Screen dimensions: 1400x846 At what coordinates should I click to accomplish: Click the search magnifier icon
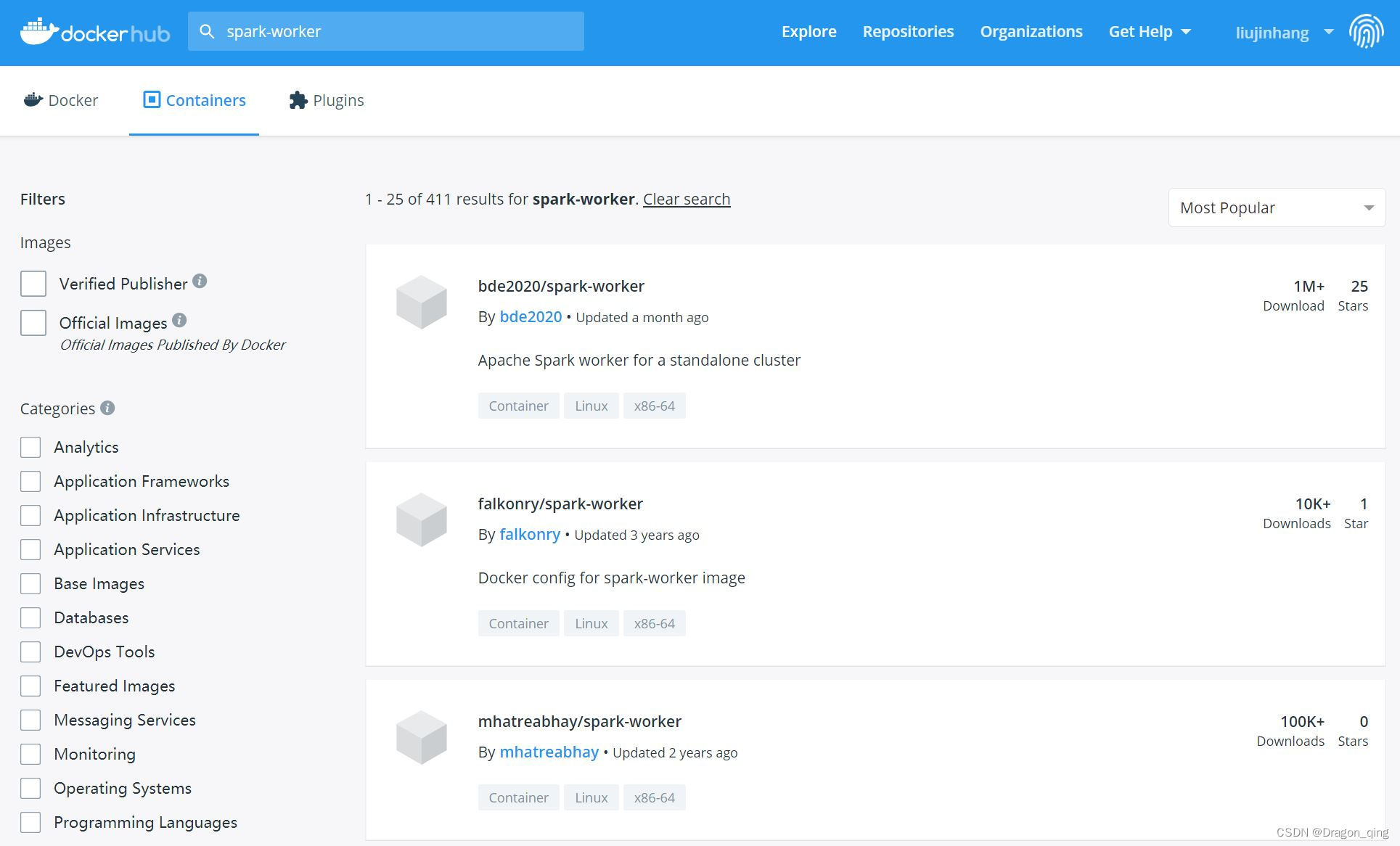click(x=207, y=31)
